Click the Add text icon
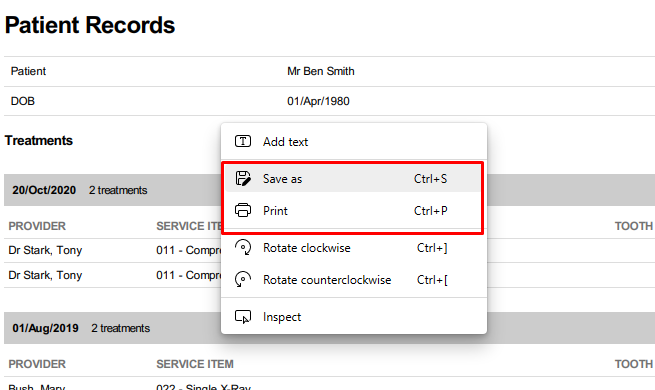 (243, 142)
